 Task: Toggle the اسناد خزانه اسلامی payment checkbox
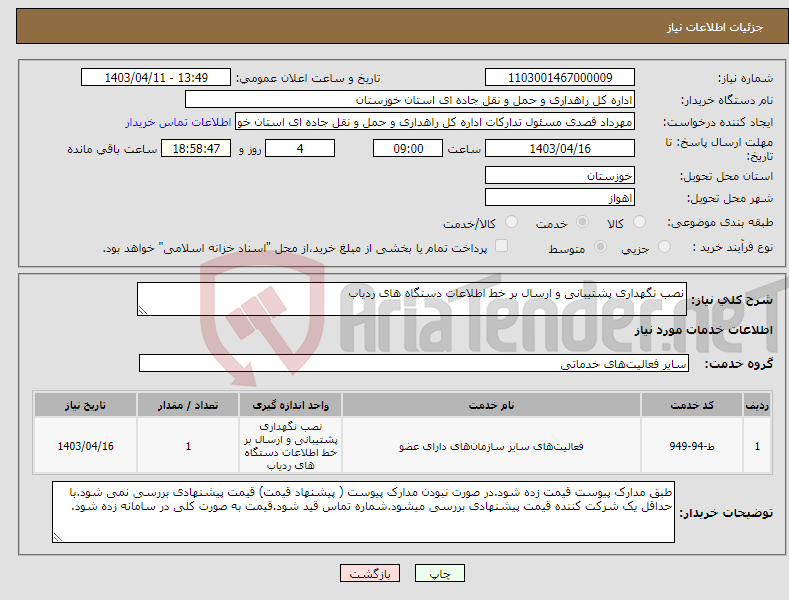[x=502, y=246]
